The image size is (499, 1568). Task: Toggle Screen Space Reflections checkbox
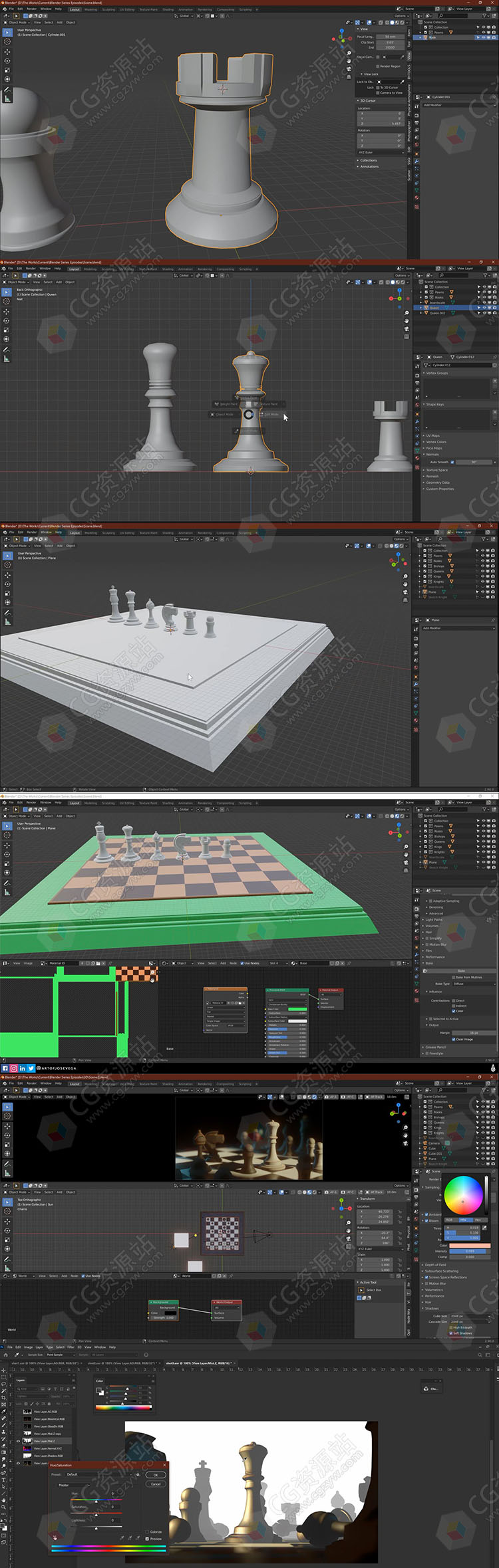click(x=426, y=1278)
